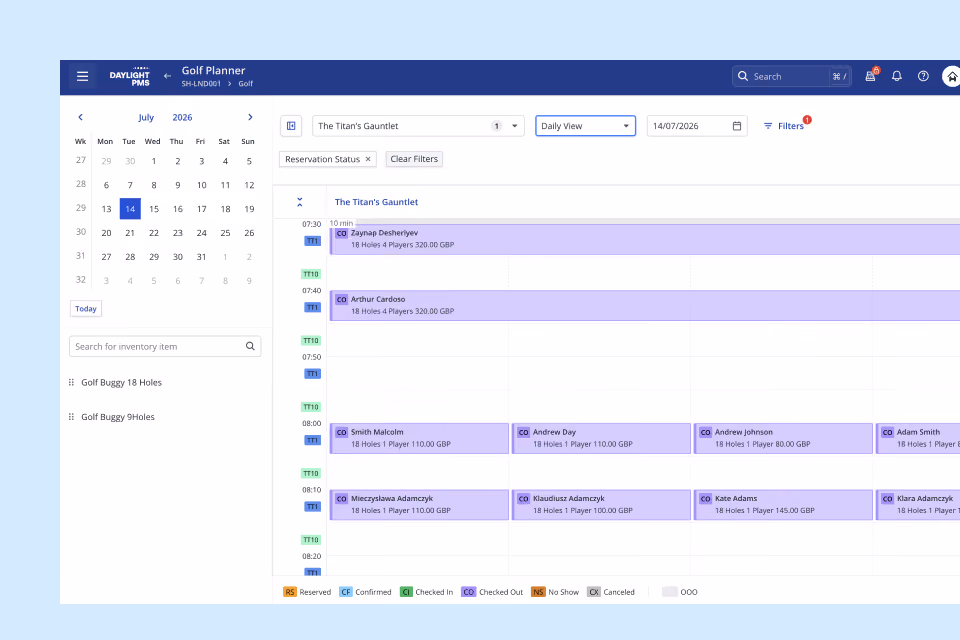The width and height of the screenshot is (960, 640).
Task: Click The Titan's Gauntlet column header
Action: [x=377, y=202]
